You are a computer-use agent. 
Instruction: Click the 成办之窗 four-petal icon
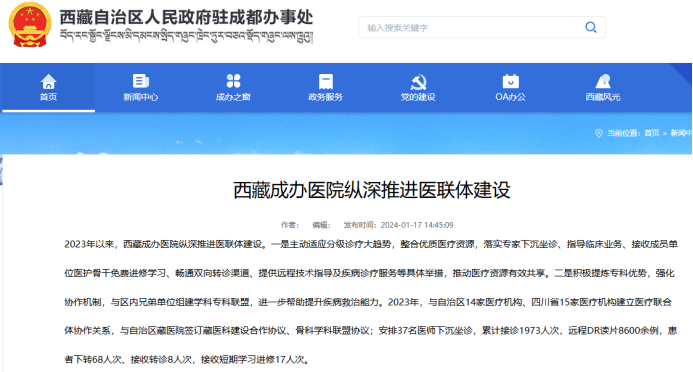pyautogui.click(x=233, y=81)
